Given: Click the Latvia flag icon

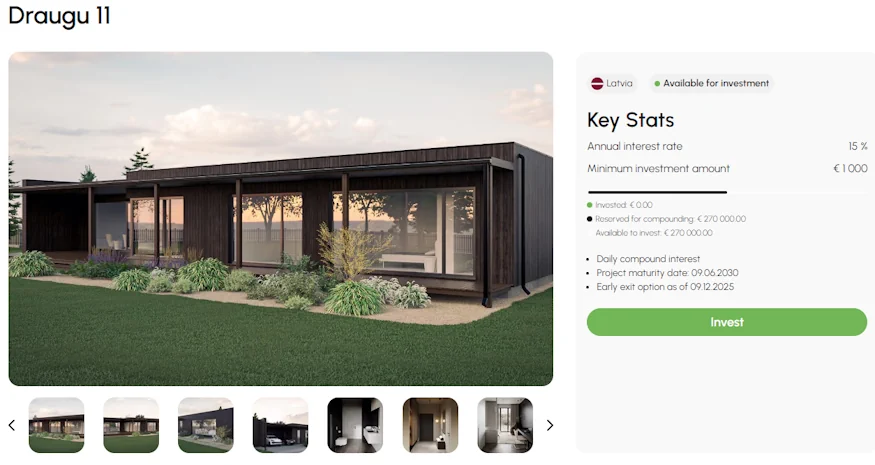Looking at the screenshot, I should (x=597, y=84).
